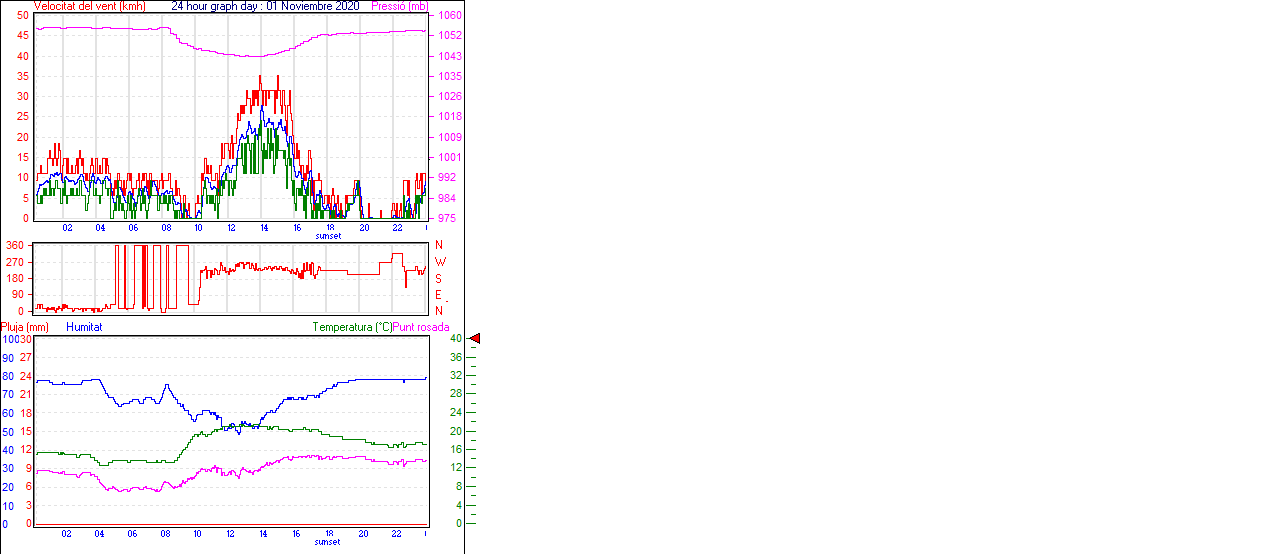Image resolution: width=1280 pixels, height=554 pixels.
Task: Click the red wind gust peak near 14h
Action: coord(260,77)
